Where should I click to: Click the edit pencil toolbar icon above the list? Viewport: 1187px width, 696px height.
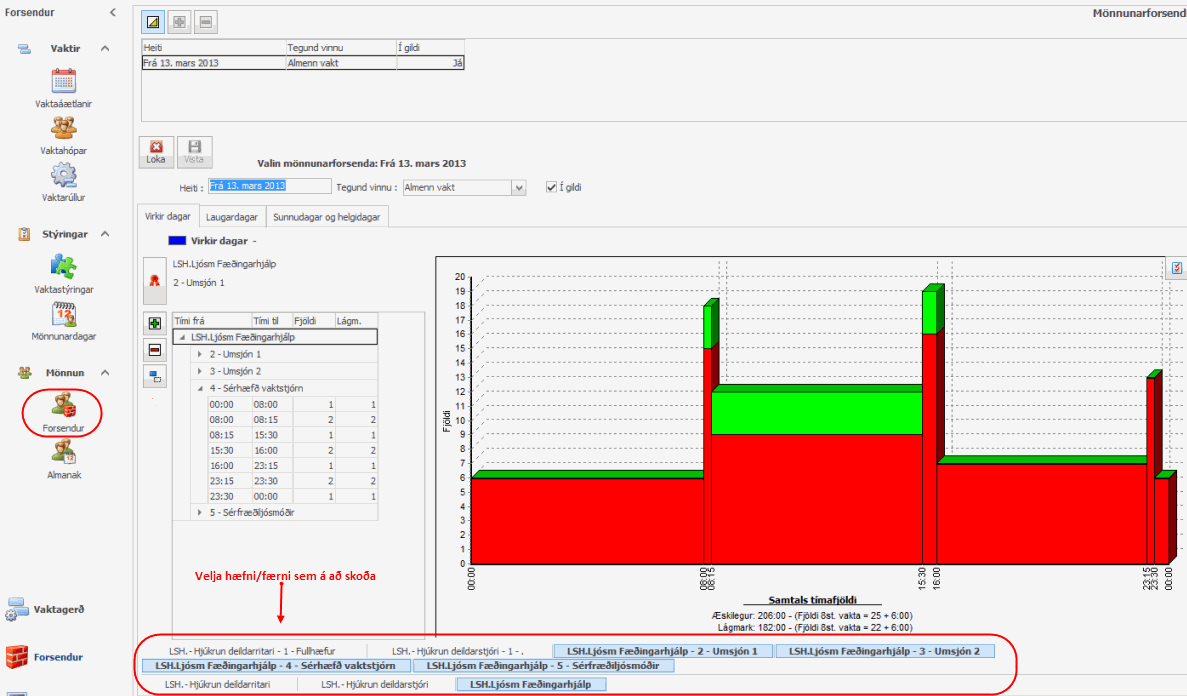(153, 22)
